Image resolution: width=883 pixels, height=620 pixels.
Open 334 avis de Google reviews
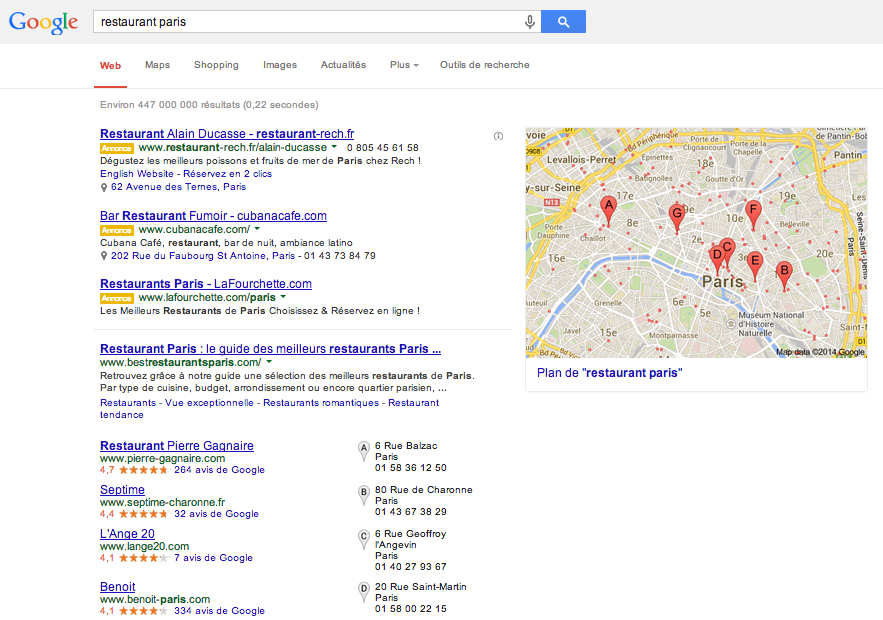[219, 611]
